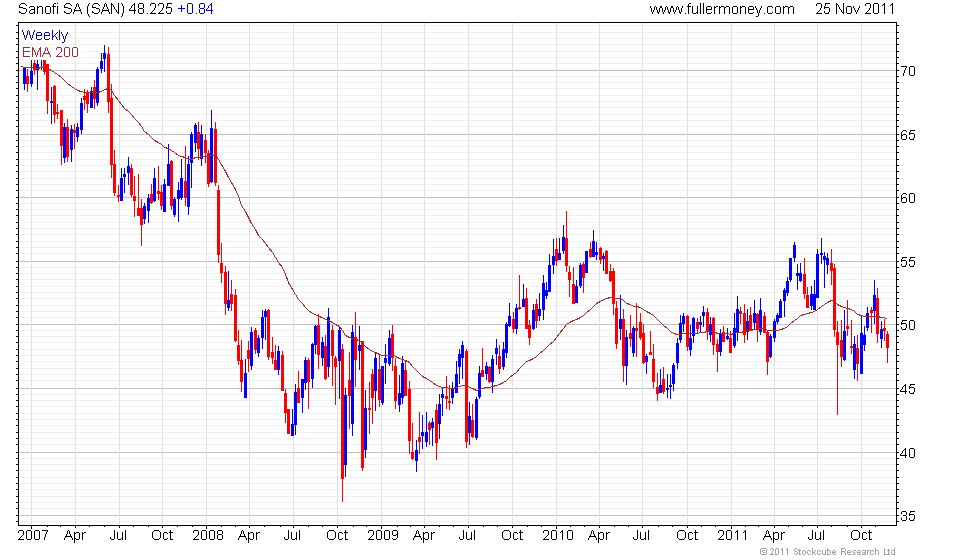Click the price change value '+0.84'
The image size is (980, 560).
click(195, 9)
